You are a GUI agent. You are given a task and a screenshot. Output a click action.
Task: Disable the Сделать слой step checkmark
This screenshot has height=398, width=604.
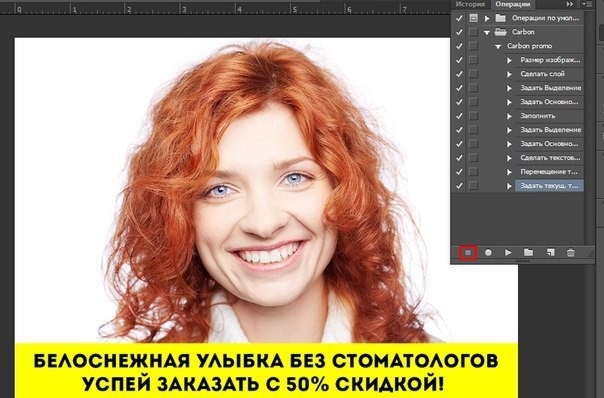click(x=459, y=74)
